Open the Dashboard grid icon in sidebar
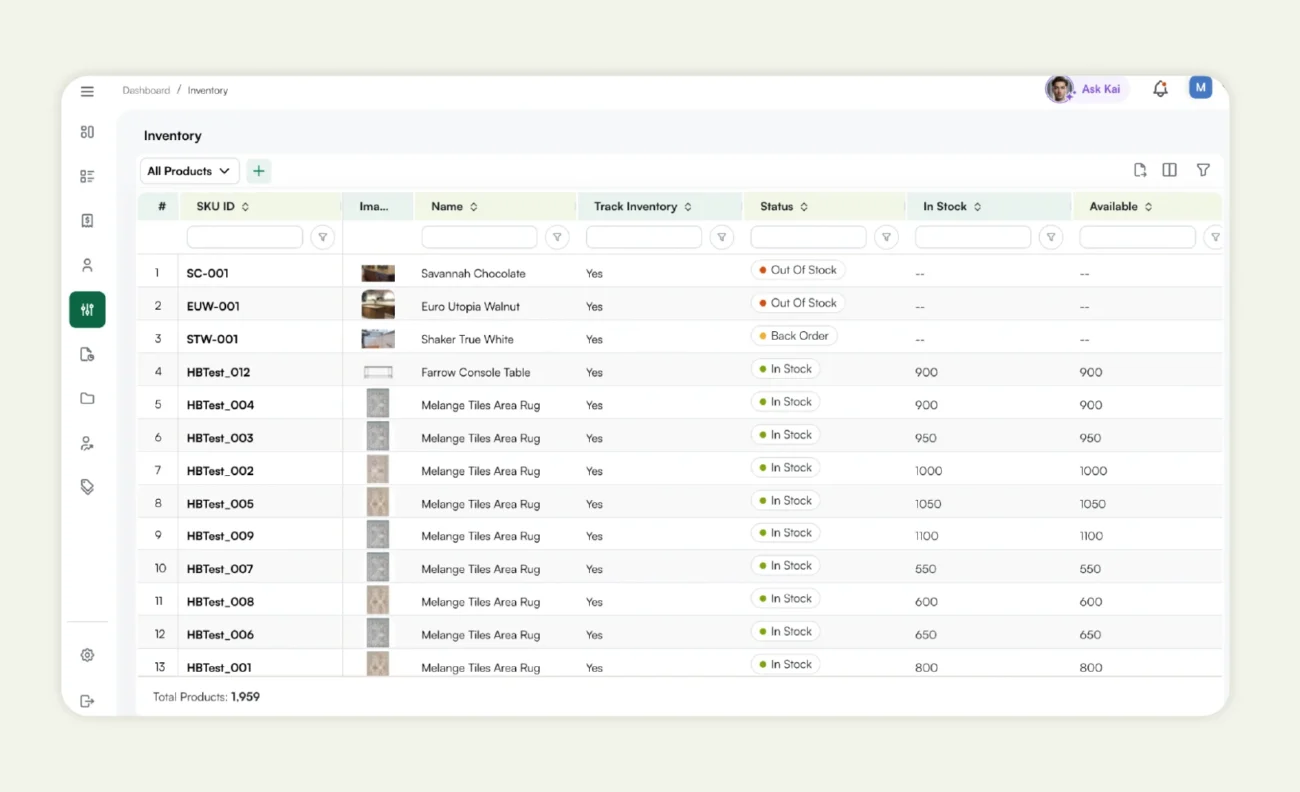 (x=87, y=131)
